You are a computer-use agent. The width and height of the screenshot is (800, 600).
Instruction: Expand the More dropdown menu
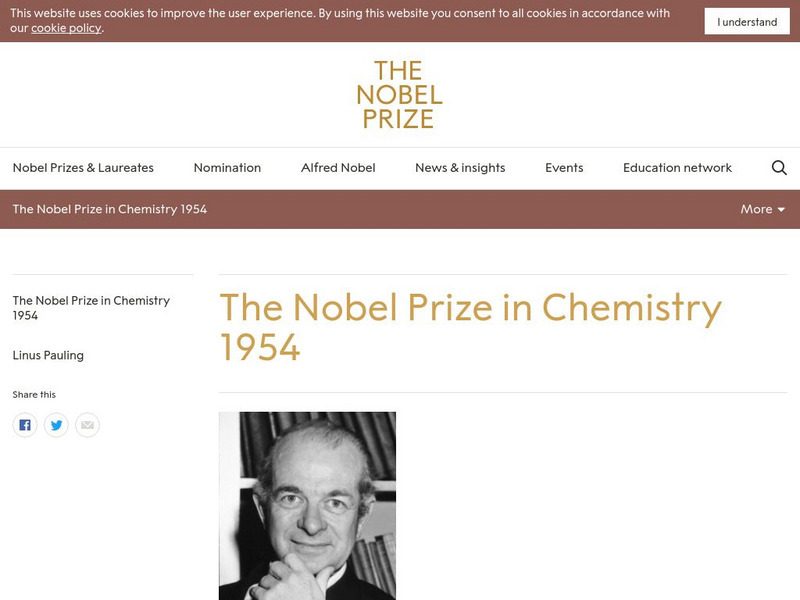[x=762, y=209]
